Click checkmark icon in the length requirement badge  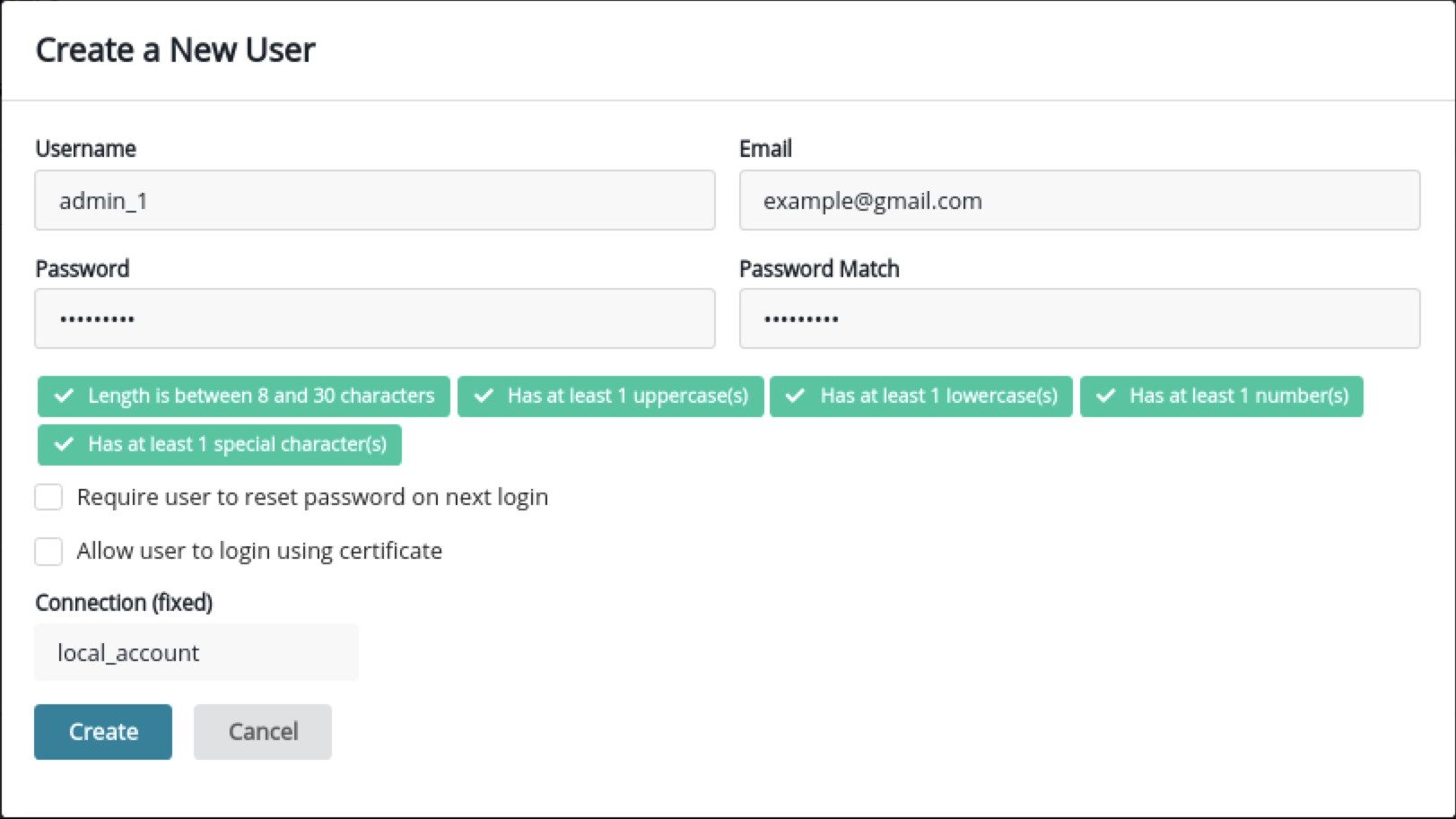pyautogui.click(x=64, y=396)
